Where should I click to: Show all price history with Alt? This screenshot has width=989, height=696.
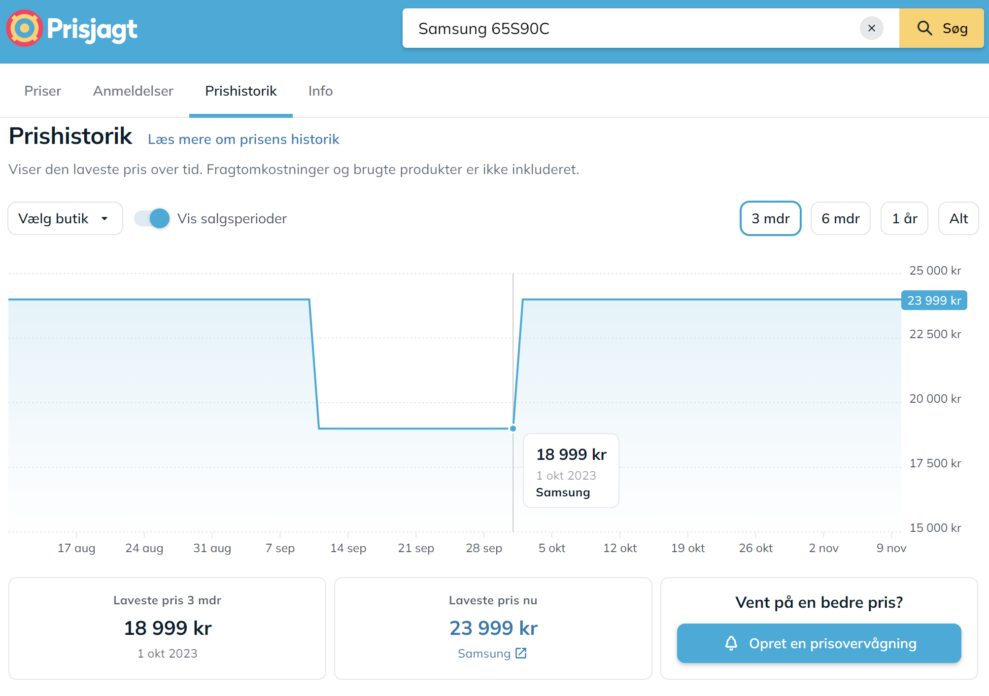pyautogui.click(x=958, y=219)
